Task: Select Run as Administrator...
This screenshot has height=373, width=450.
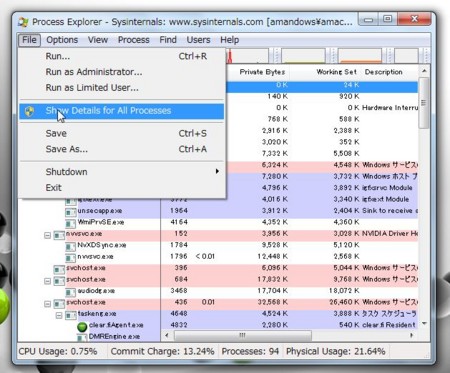Action: (x=122, y=72)
